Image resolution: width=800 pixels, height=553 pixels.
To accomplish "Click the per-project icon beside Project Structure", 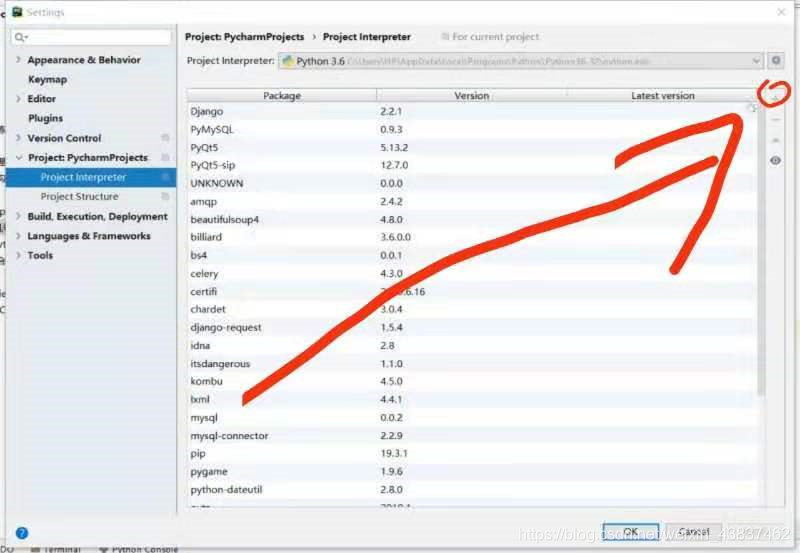I will pos(165,196).
